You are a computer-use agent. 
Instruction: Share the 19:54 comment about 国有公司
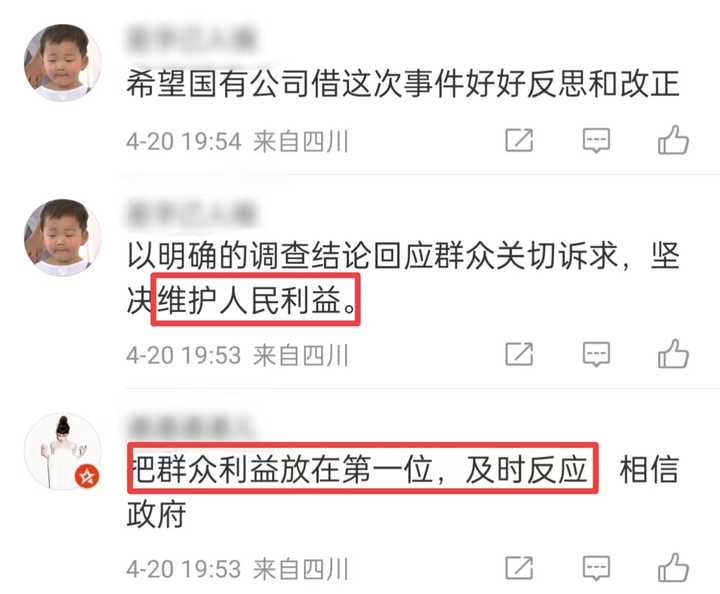point(519,140)
